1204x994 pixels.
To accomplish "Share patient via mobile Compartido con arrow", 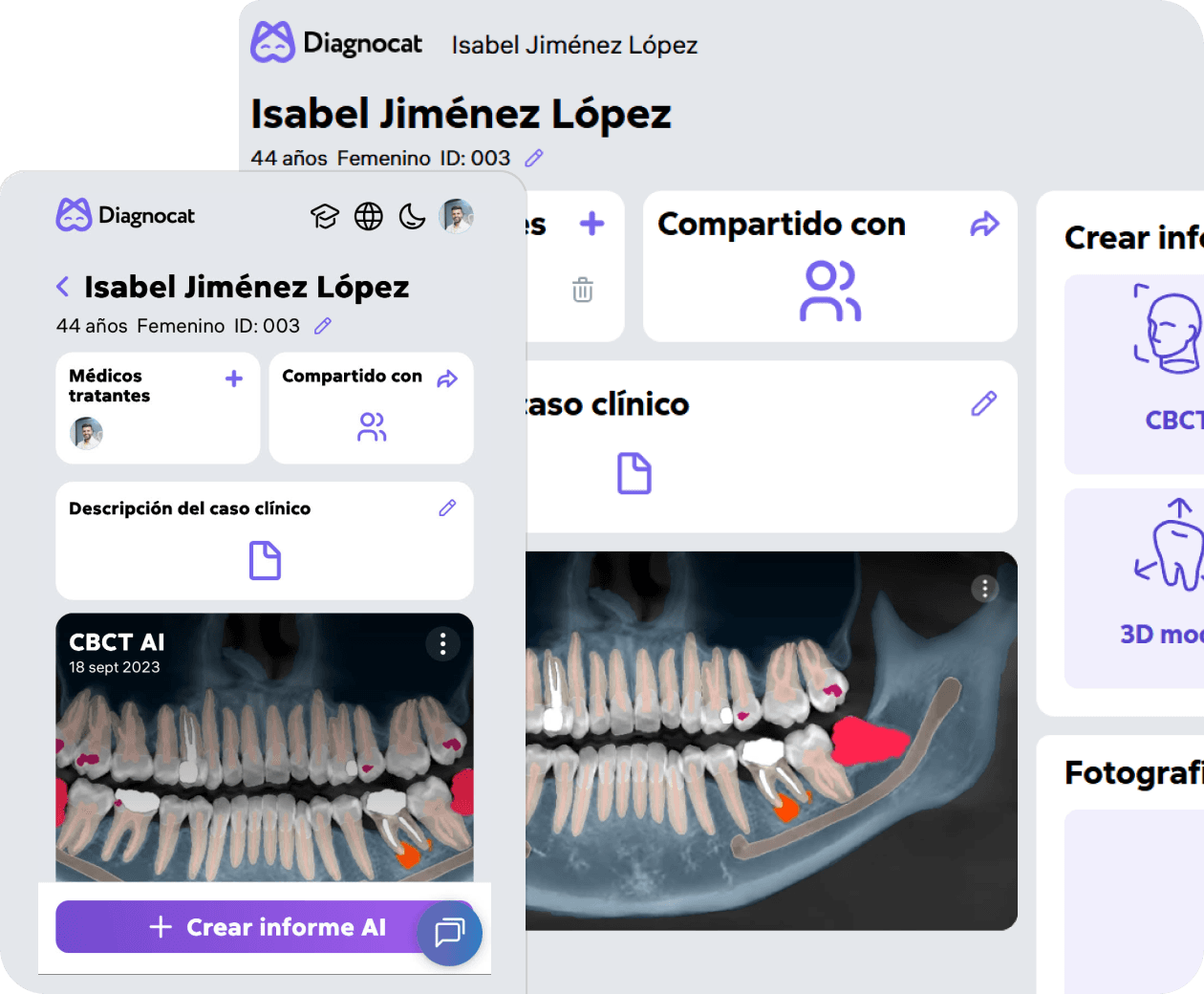I will coord(447,379).
